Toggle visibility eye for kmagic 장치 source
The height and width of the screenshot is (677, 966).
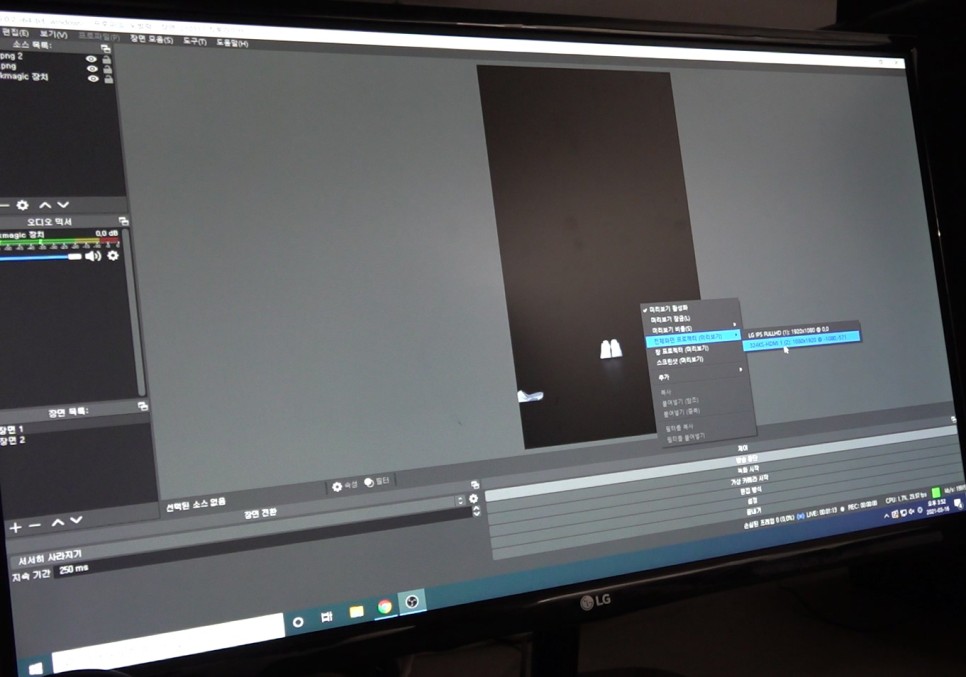pyautogui.click(x=93, y=78)
